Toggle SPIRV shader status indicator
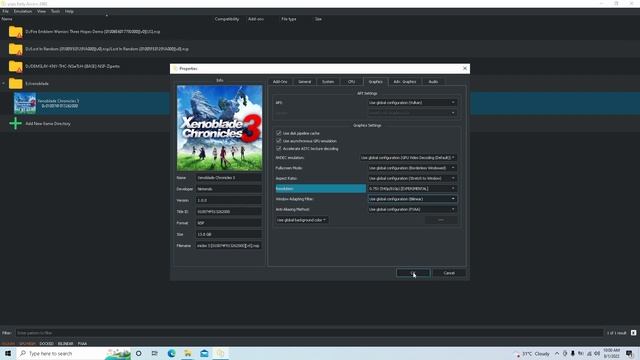 click(x=27, y=344)
